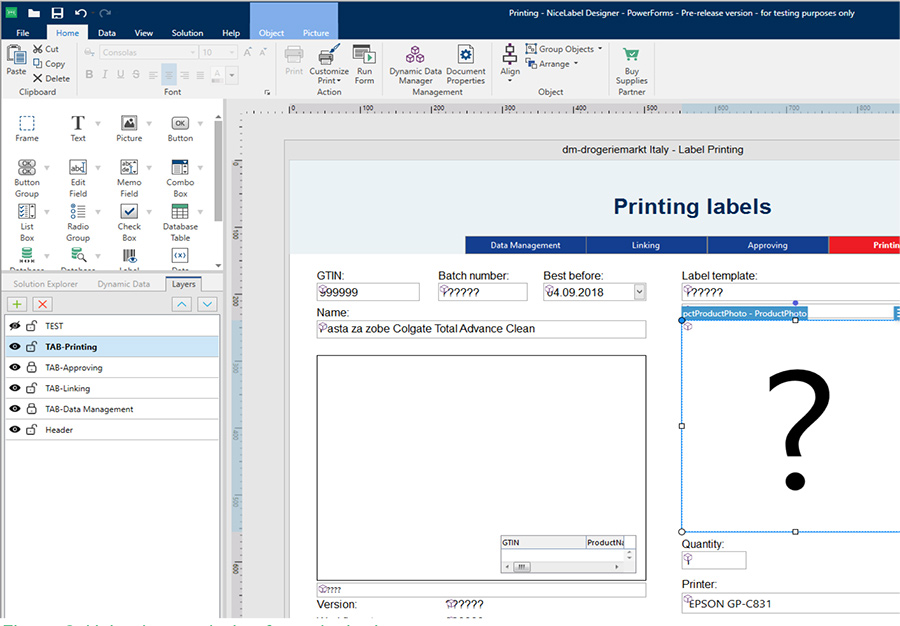Toggle lock on Header layer

32,429
